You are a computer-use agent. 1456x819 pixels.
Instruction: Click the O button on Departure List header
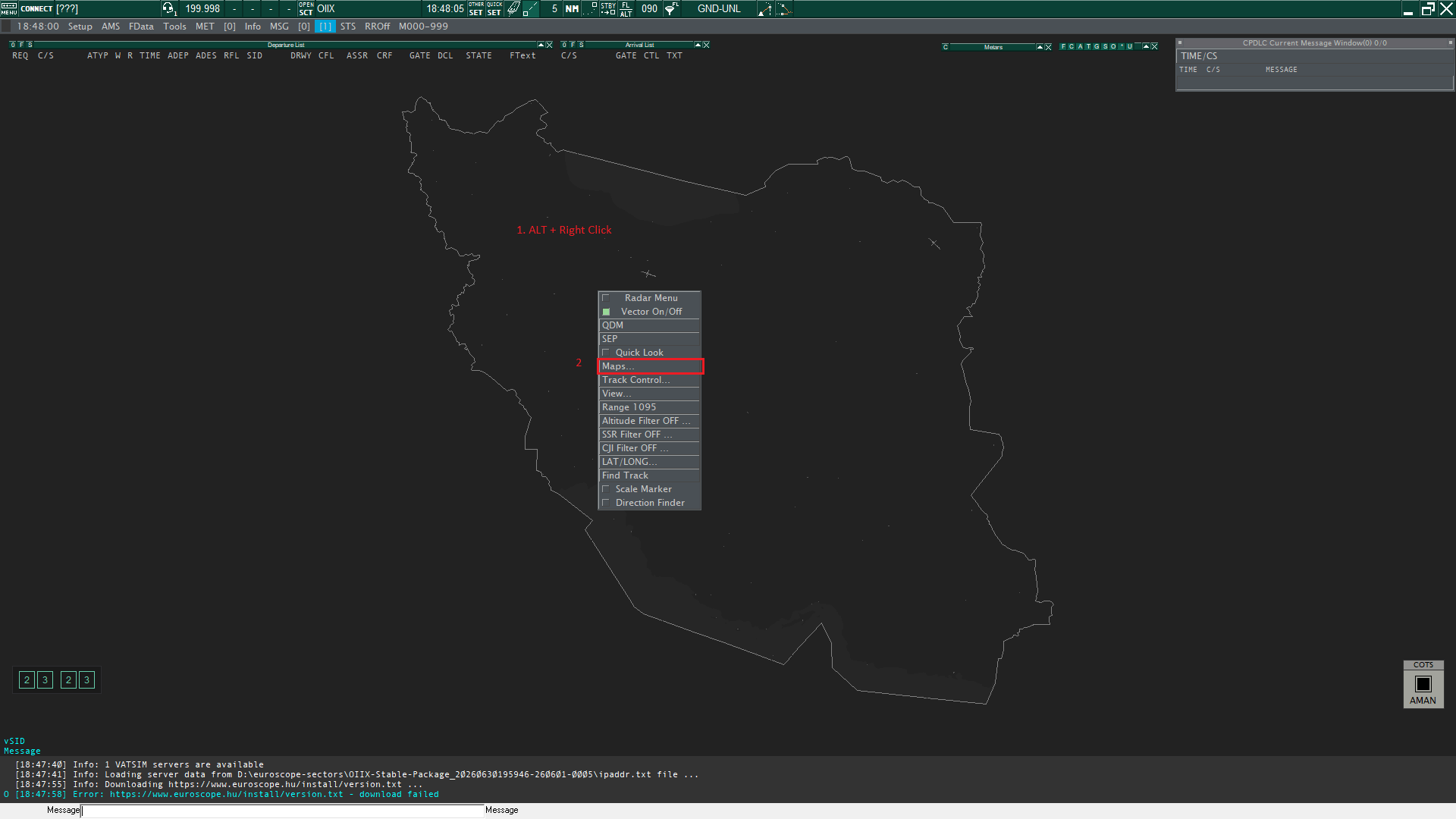pos(13,45)
